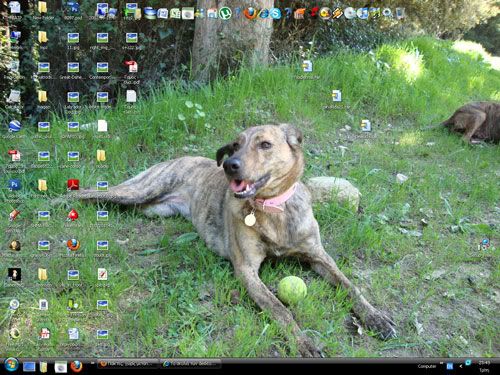This screenshot has height=375, width=500.
Task: Open the uTorrent icon in the top dock
Action: click(x=225, y=13)
